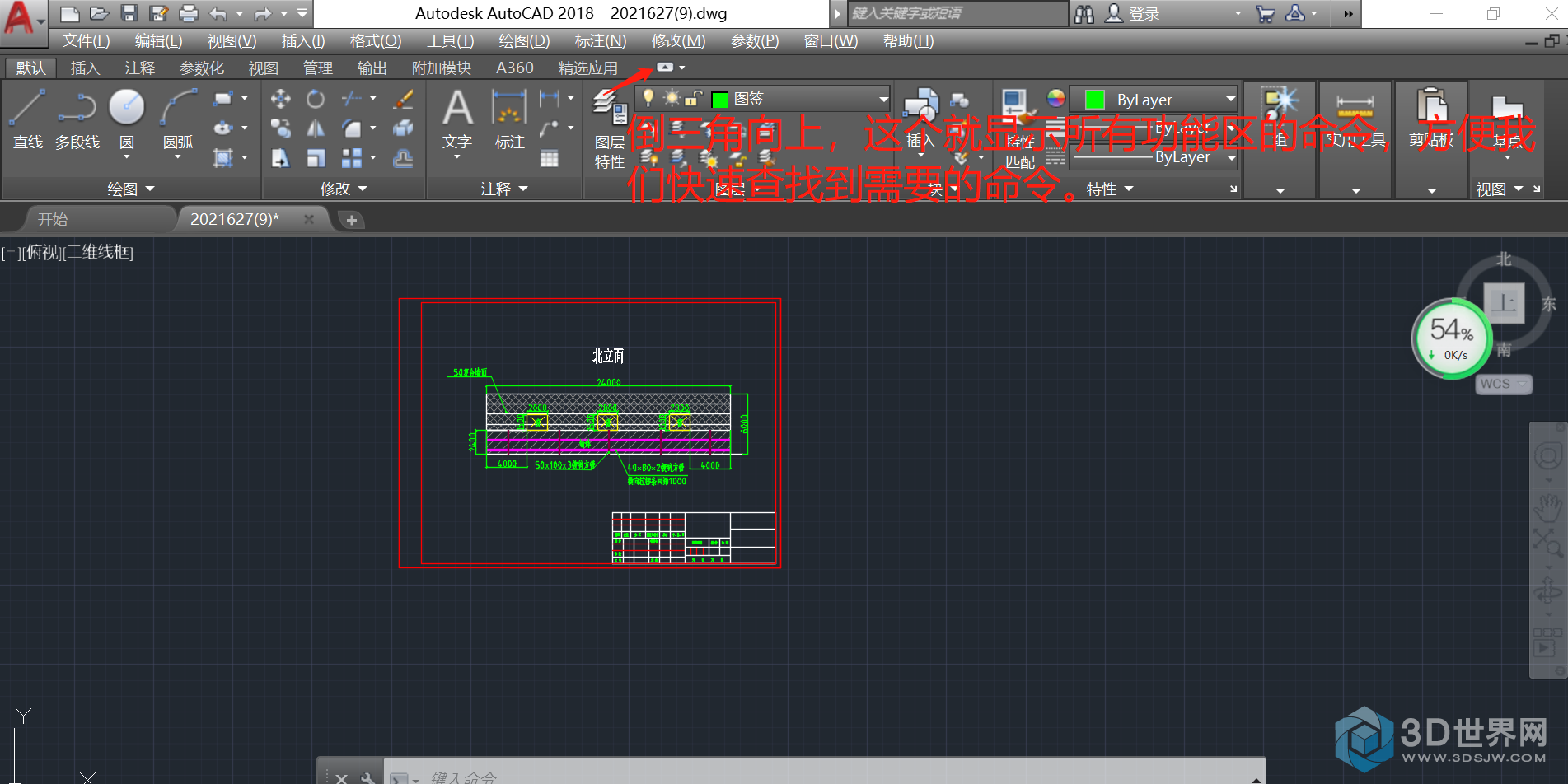Select the Array tool

pyautogui.click(x=352, y=157)
